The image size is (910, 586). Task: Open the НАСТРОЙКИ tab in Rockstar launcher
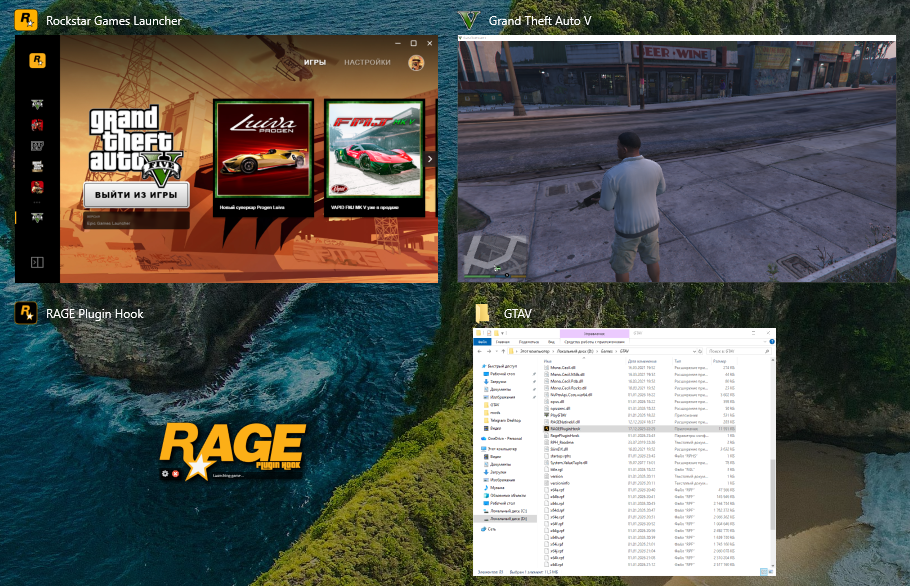tap(367, 62)
